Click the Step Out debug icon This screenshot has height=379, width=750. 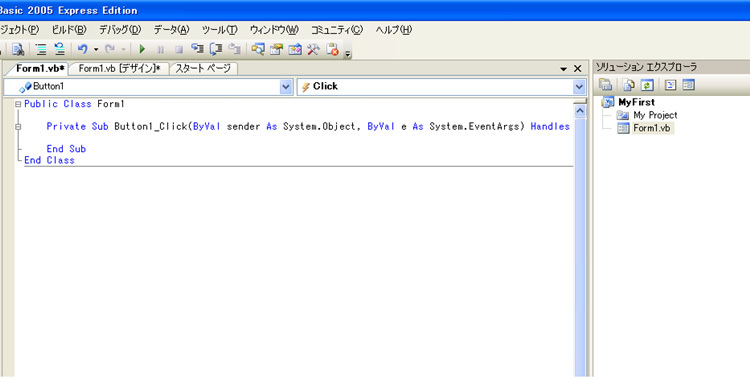[234, 49]
